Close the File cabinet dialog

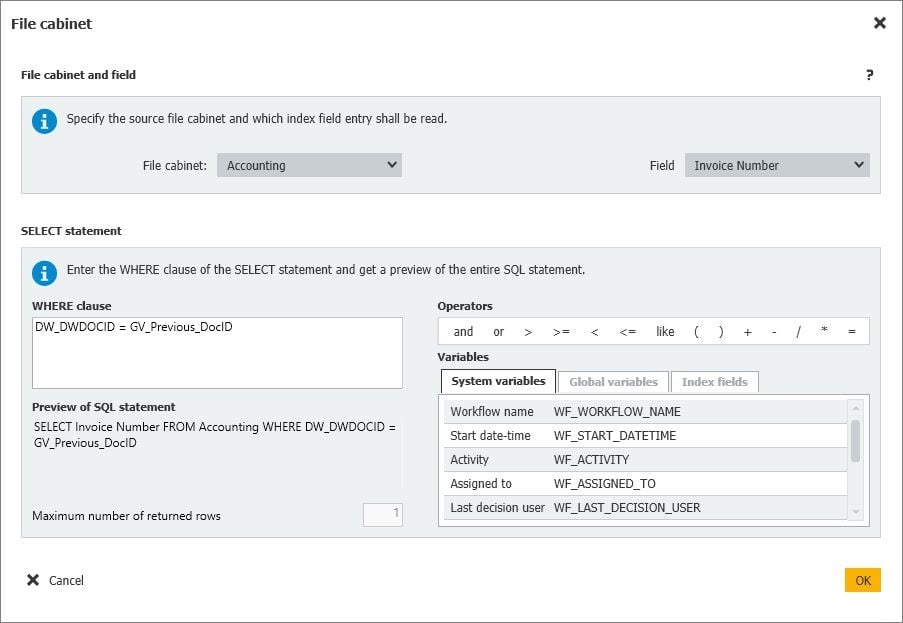[879, 23]
